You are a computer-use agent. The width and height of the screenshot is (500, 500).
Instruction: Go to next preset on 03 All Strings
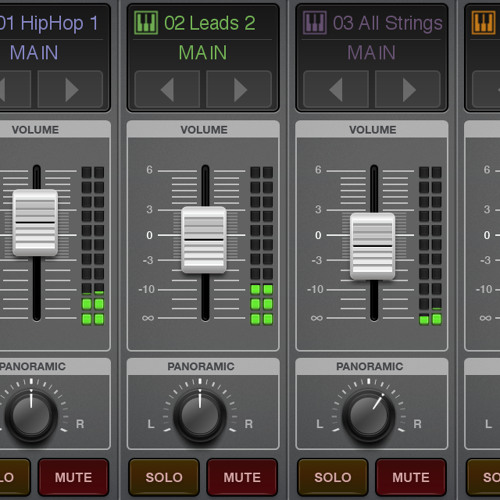coord(408,89)
